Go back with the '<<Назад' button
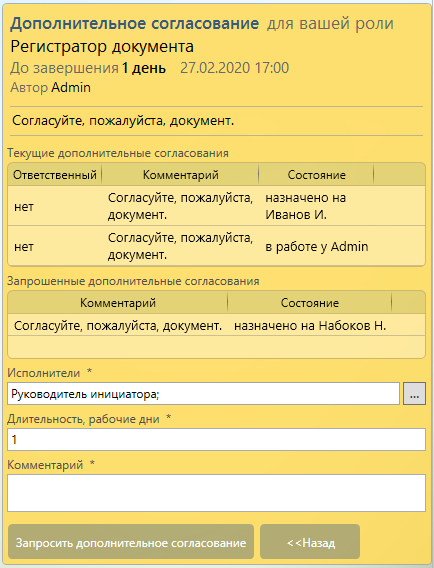434x568 pixels. pyautogui.click(x=310, y=542)
